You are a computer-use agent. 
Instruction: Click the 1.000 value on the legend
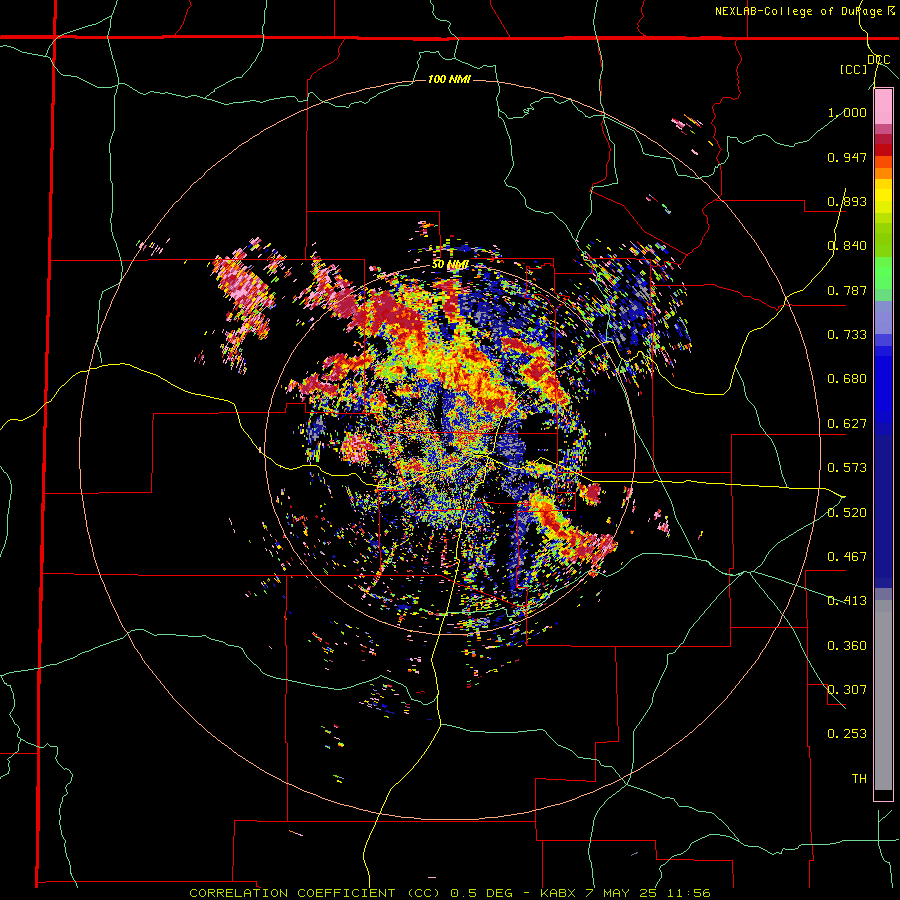click(x=847, y=112)
